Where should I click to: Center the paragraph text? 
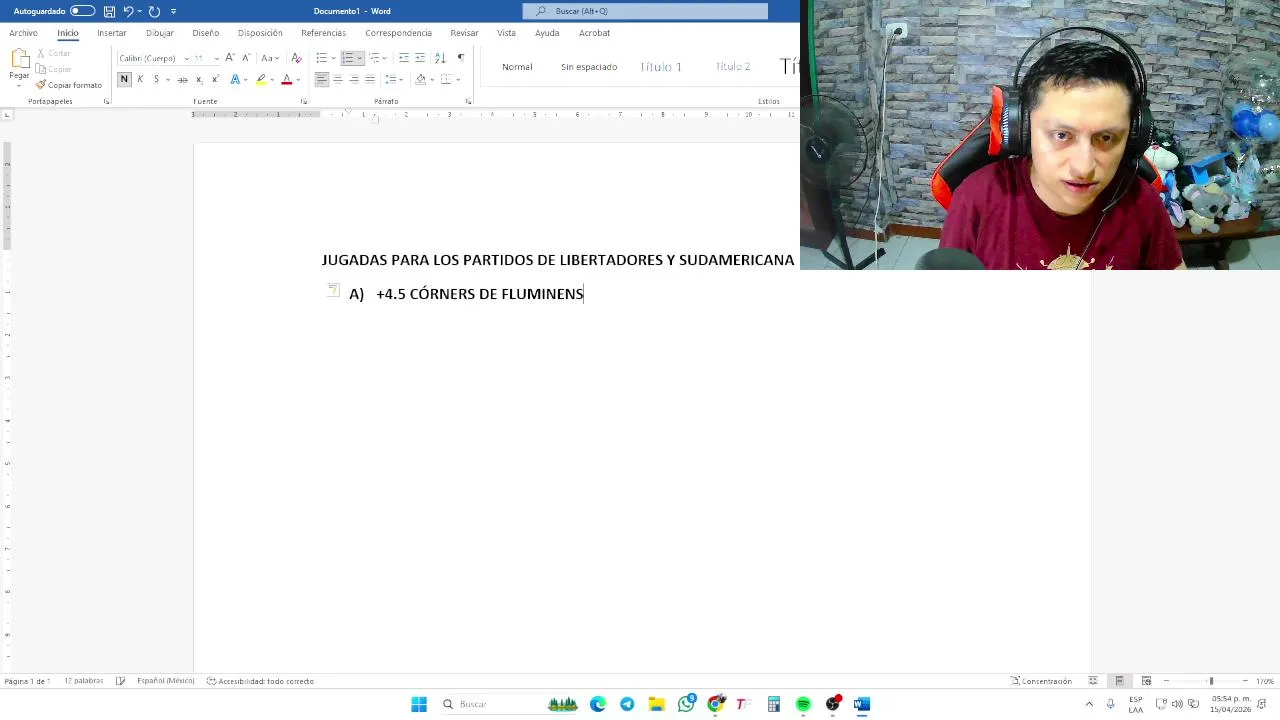click(x=338, y=79)
